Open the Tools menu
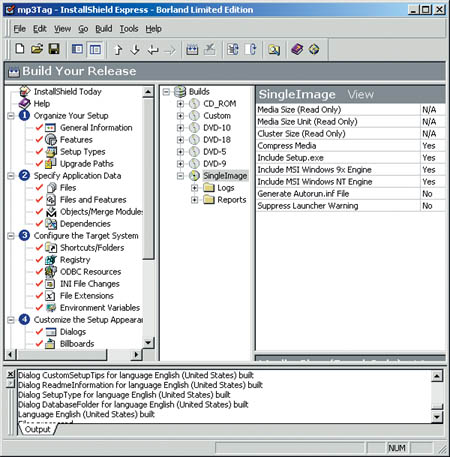The height and width of the screenshot is (457, 450). point(129,29)
